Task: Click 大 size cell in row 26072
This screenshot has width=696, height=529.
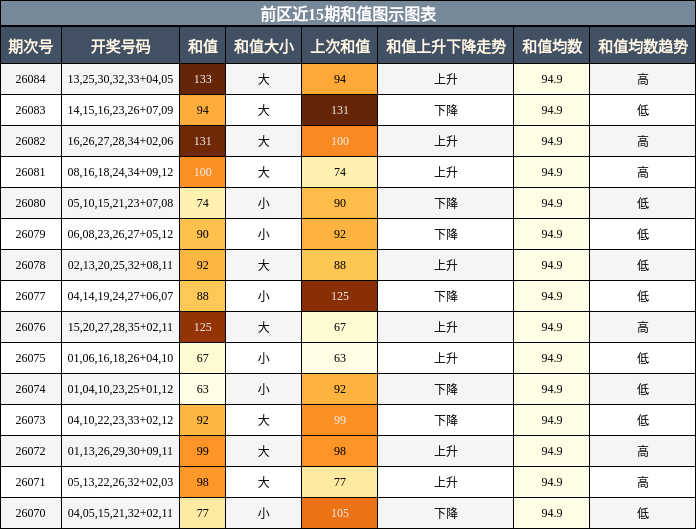Action: click(x=264, y=451)
